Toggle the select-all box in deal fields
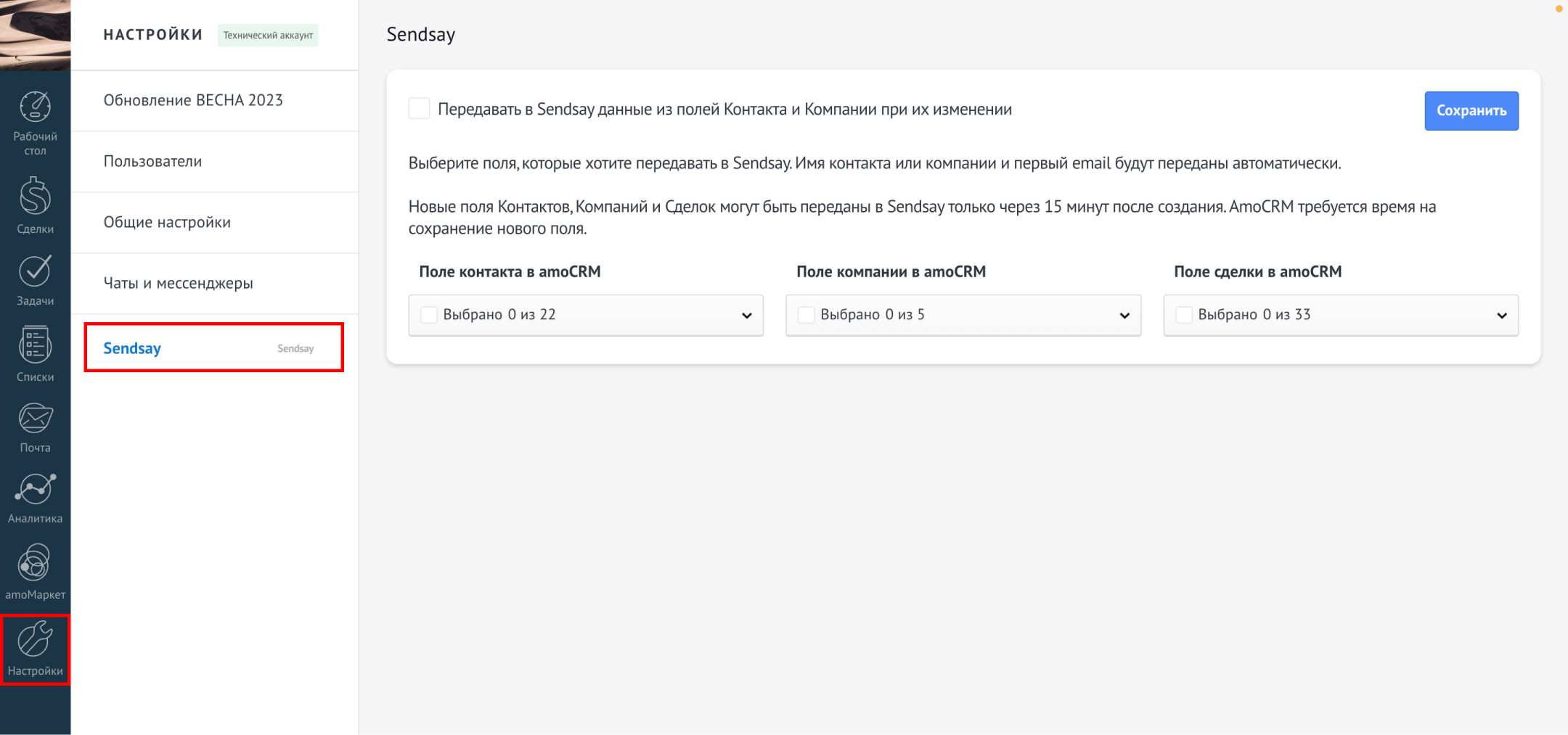The image size is (1568, 735). pyautogui.click(x=1184, y=315)
